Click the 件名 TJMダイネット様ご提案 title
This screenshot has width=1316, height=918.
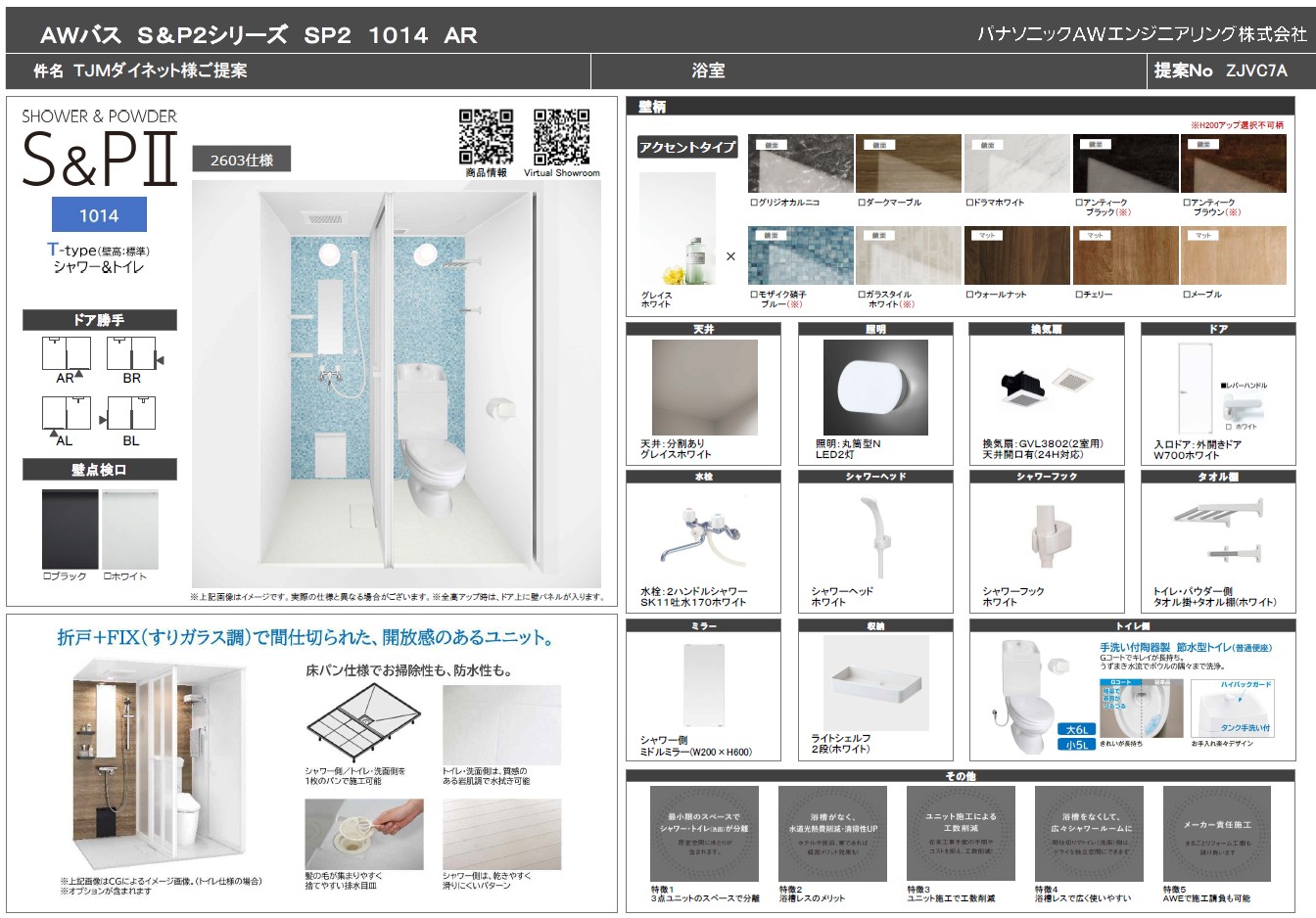[140, 70]
